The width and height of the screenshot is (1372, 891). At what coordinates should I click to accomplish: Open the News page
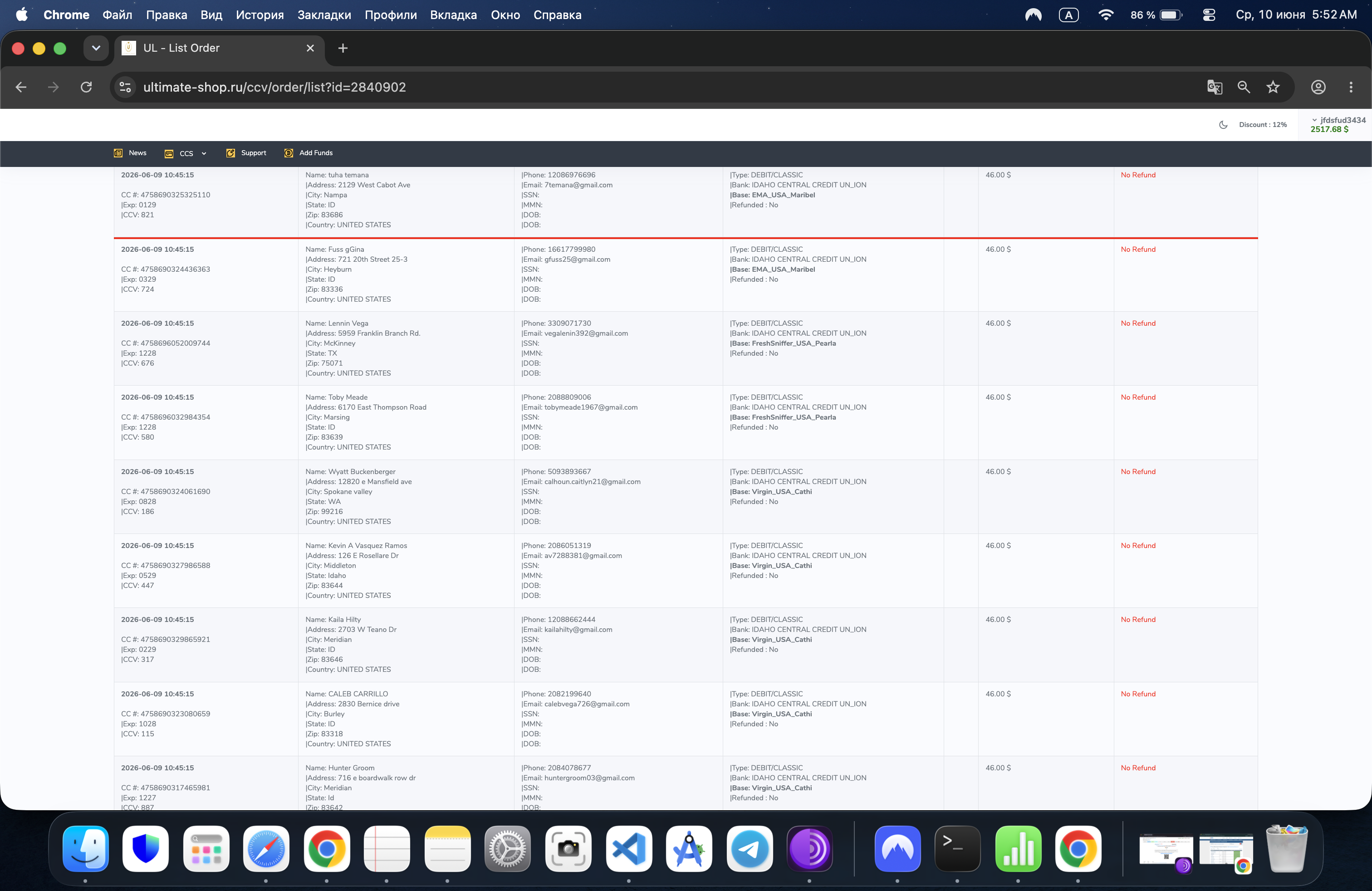pyautogui.click(x=130, y=153)
